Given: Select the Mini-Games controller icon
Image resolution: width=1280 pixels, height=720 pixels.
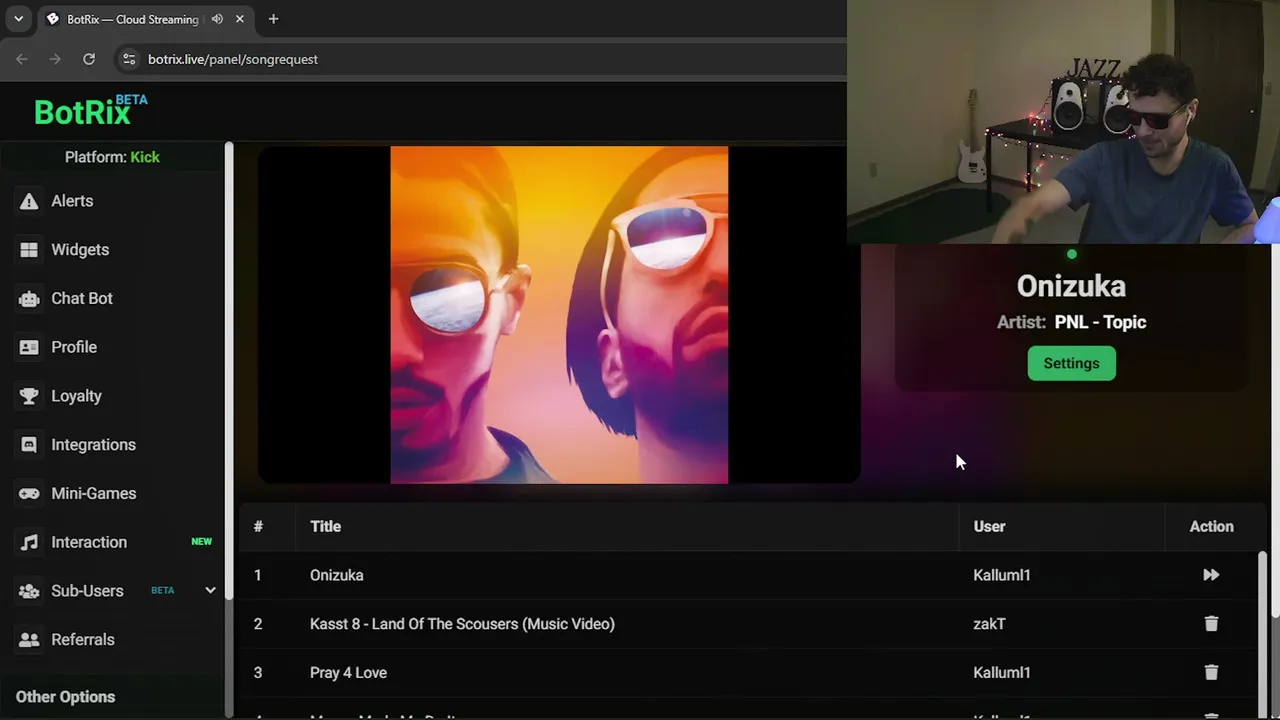Looking at the screenshot, I should click(29, 493).
